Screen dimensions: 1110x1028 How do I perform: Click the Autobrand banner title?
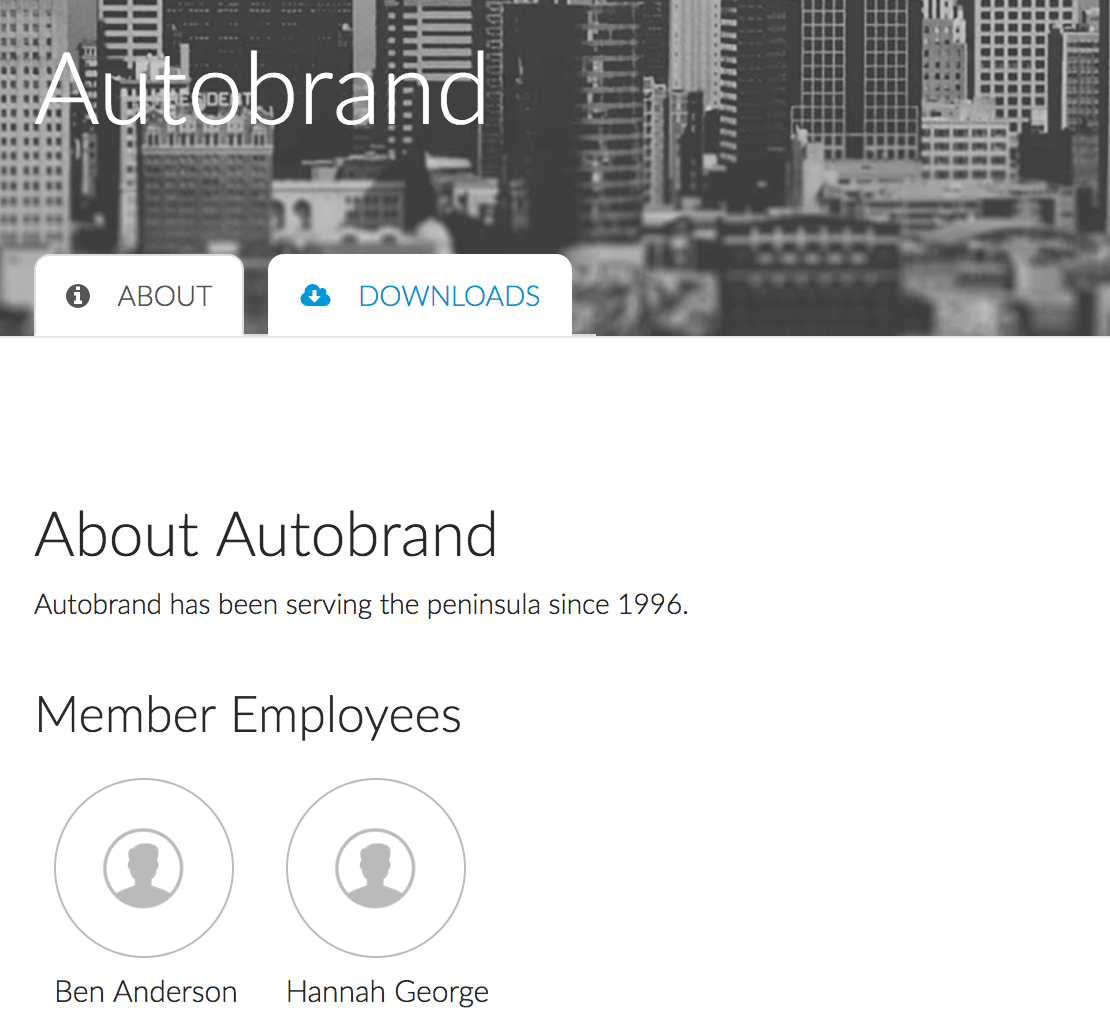tap(262, 88)
